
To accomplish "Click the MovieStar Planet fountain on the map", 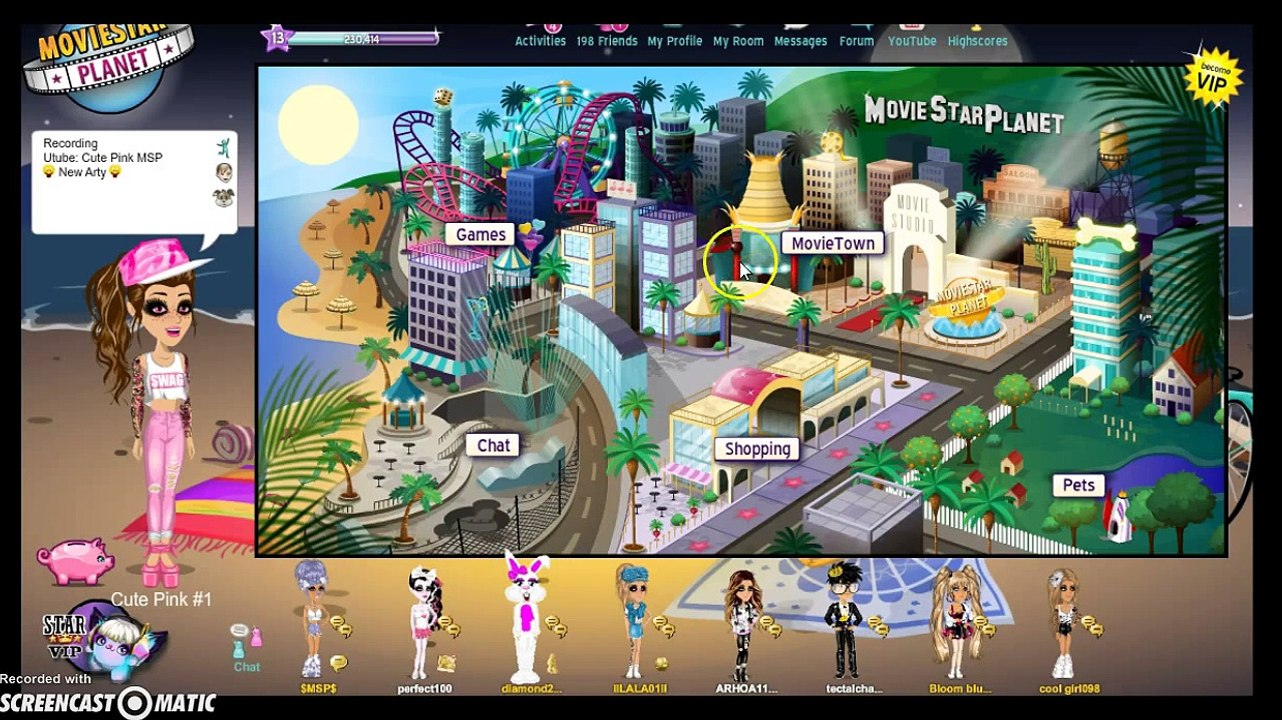I will pyautogui.click(x=967, y=310).
